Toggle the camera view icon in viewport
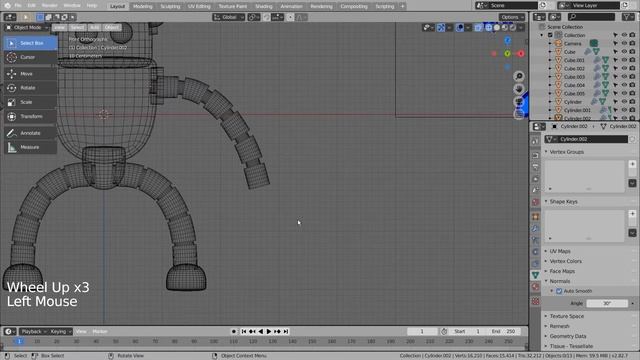The height and width of the screenshot is (360, 640). tap(519, 101)
